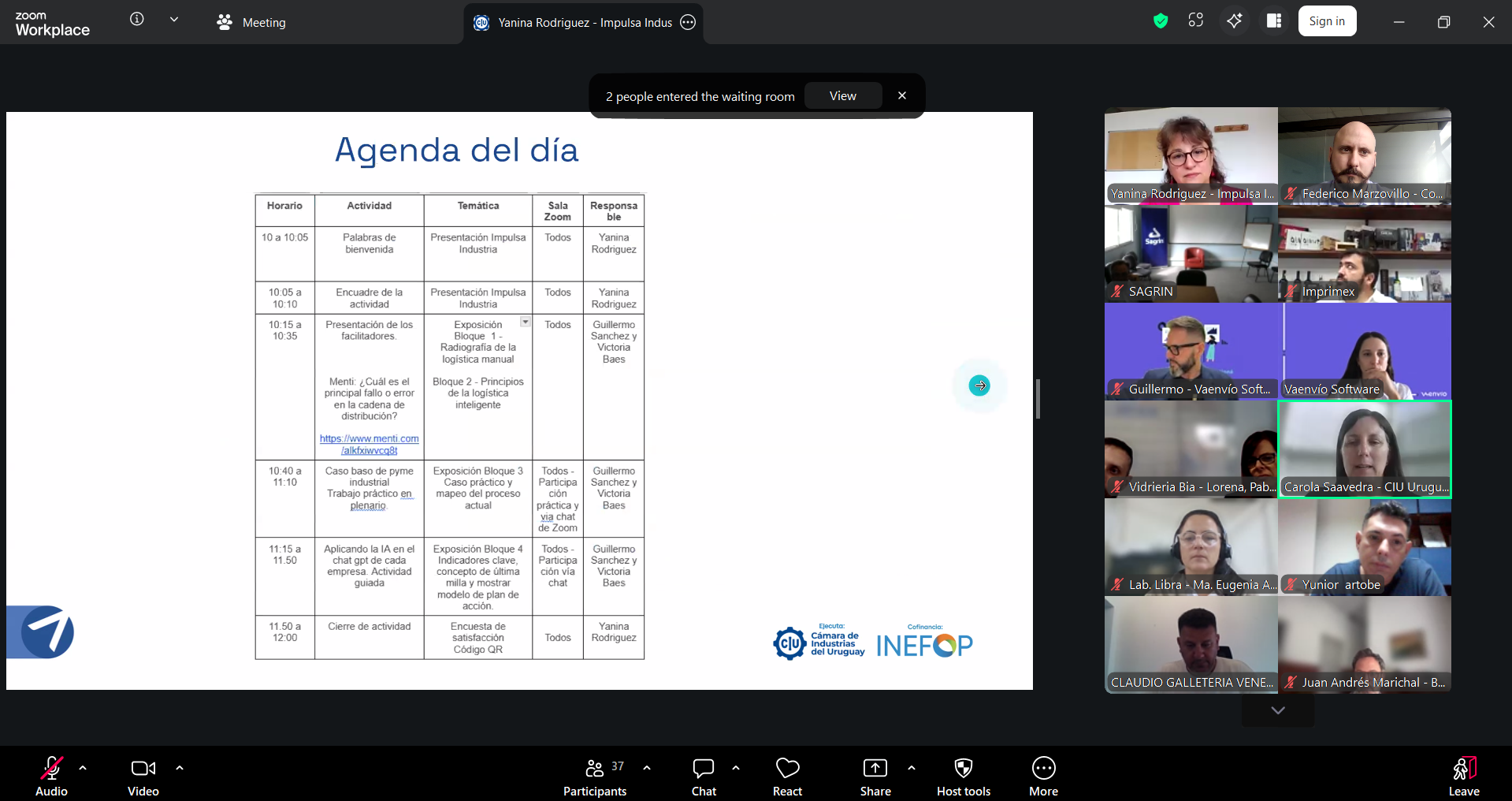Expand video settings arrow
Viewport: 1512px width, 801px height.
tap(180, 768)
